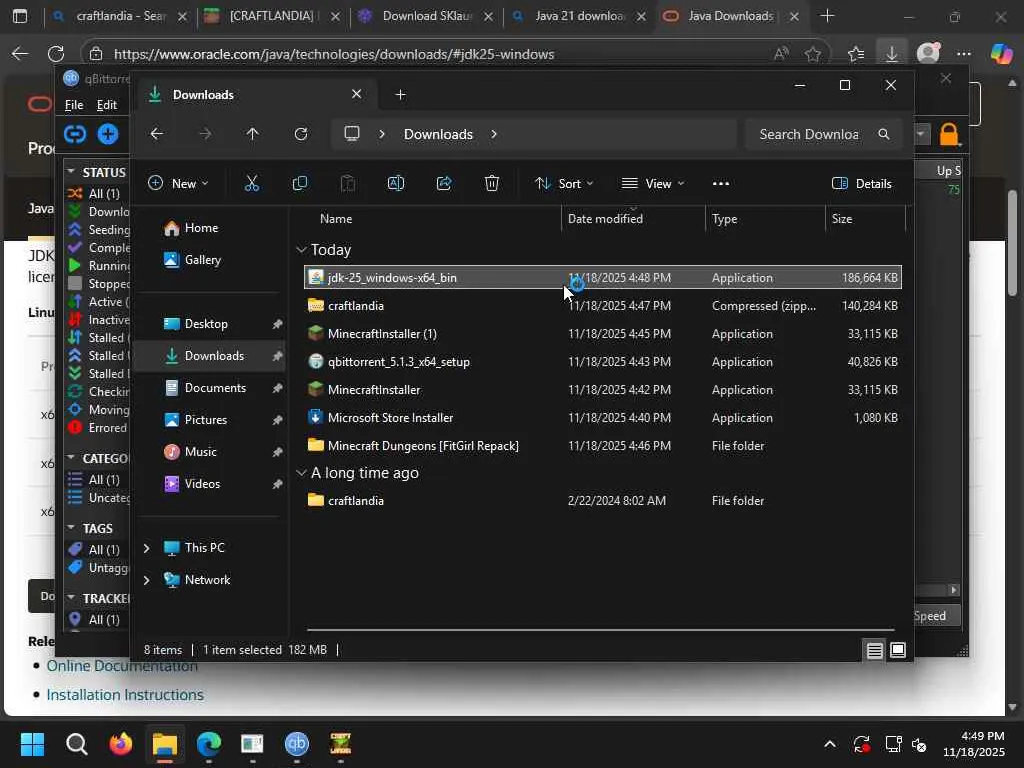This screenshot has width=1024, height=768.
Task: Select Microsoft Store Installer file
Action: (x=603, y=417)
